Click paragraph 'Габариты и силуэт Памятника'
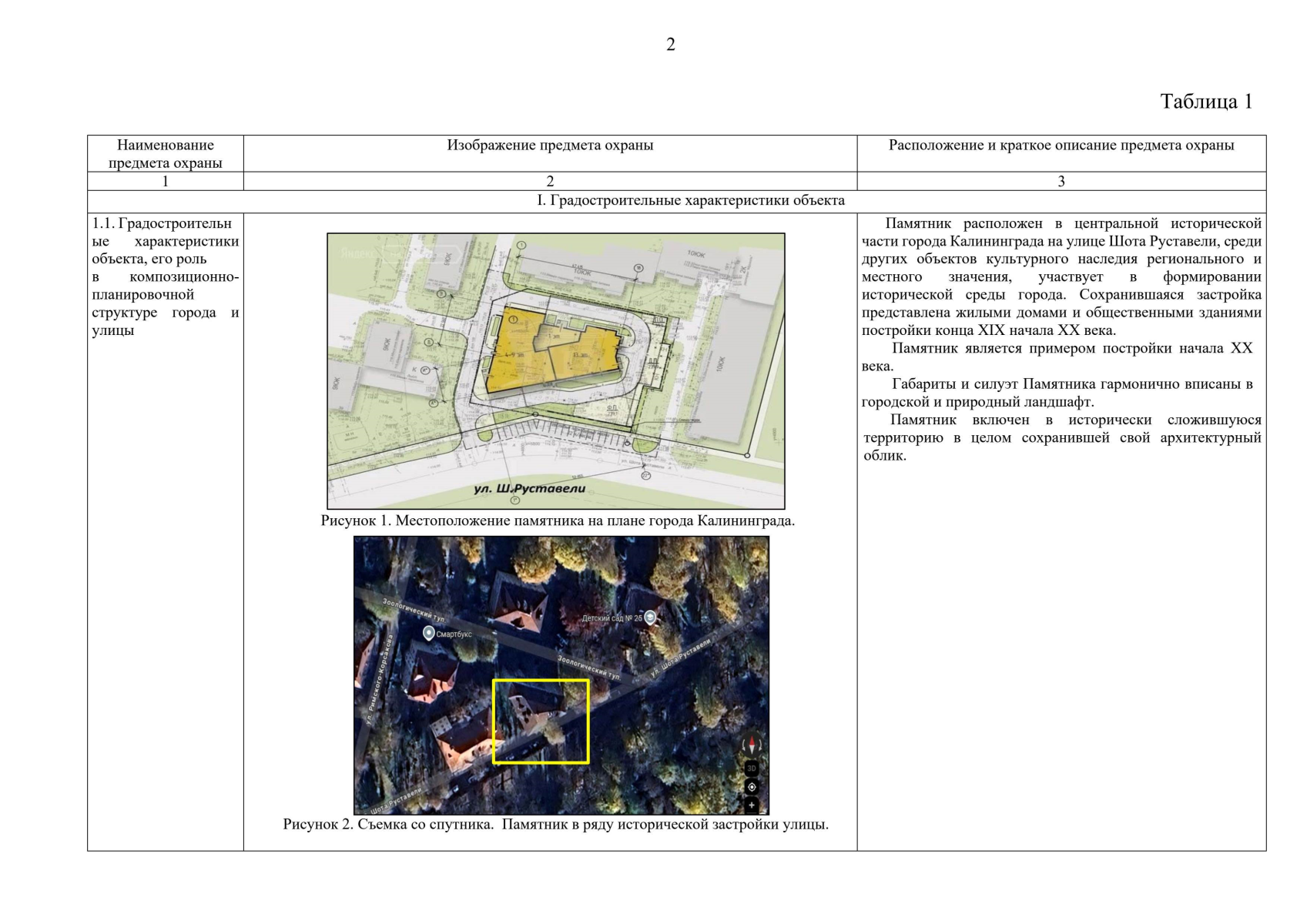Screen dimensions: 1307x924 coord(1057,393)
